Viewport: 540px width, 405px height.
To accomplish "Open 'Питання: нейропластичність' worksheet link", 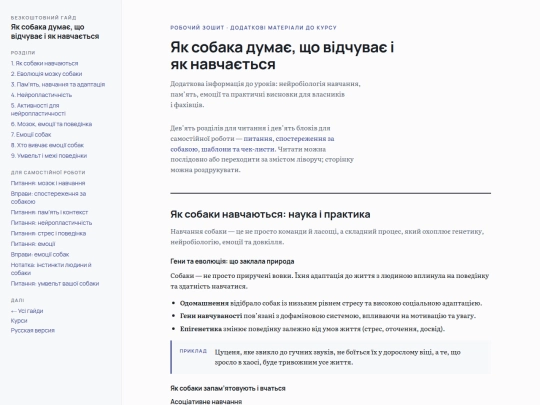I will (x=51, y=223).
